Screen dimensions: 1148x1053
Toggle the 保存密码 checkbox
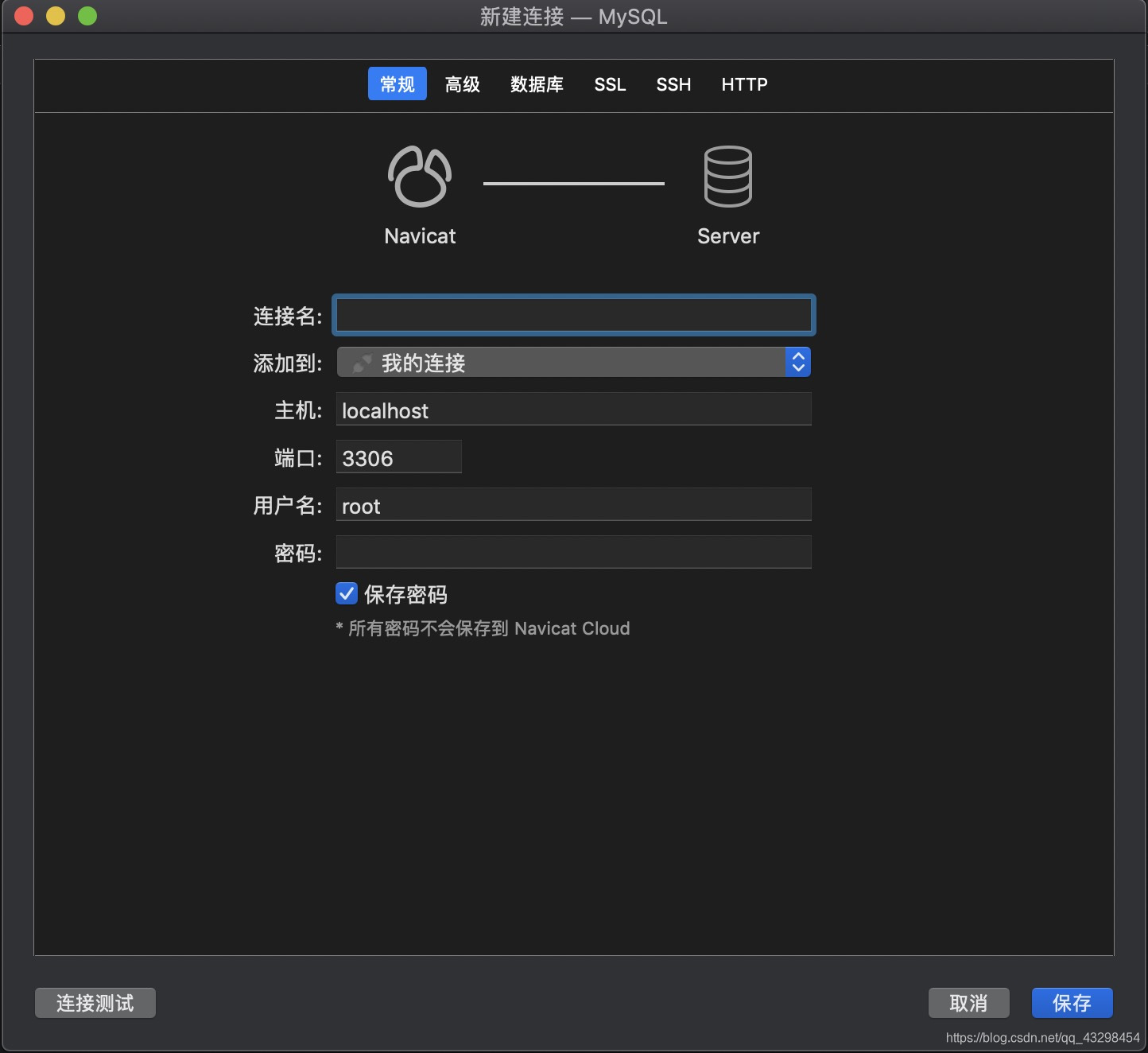347,593
